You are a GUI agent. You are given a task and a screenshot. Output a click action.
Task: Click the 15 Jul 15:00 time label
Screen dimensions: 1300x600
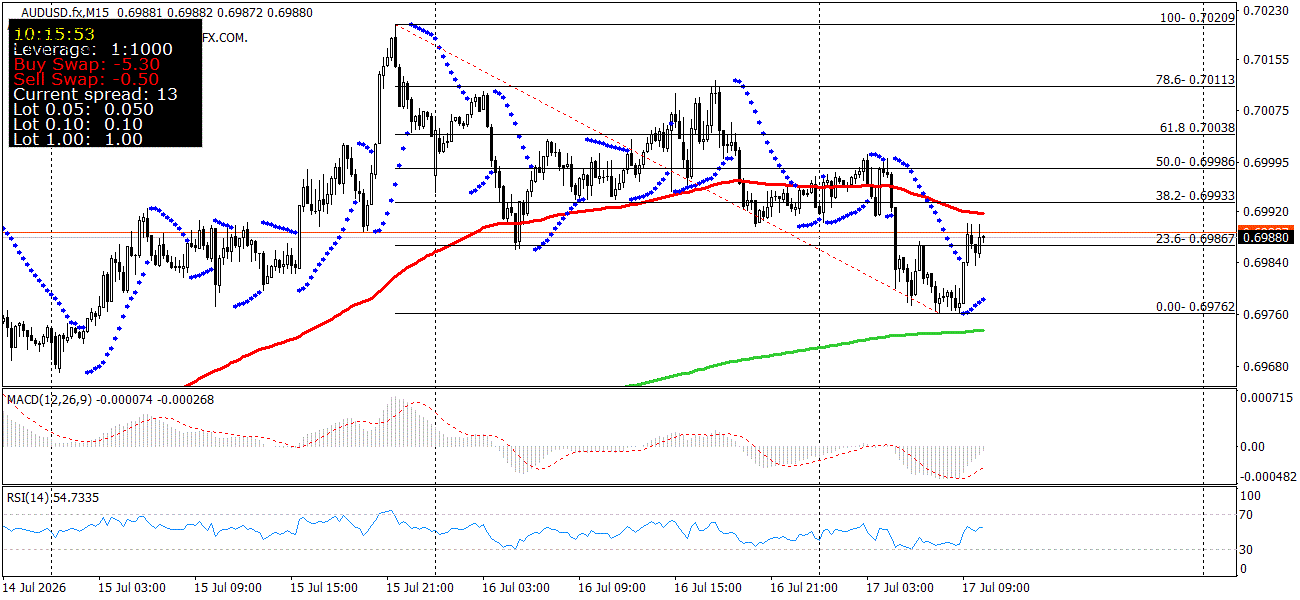point(326,588)
